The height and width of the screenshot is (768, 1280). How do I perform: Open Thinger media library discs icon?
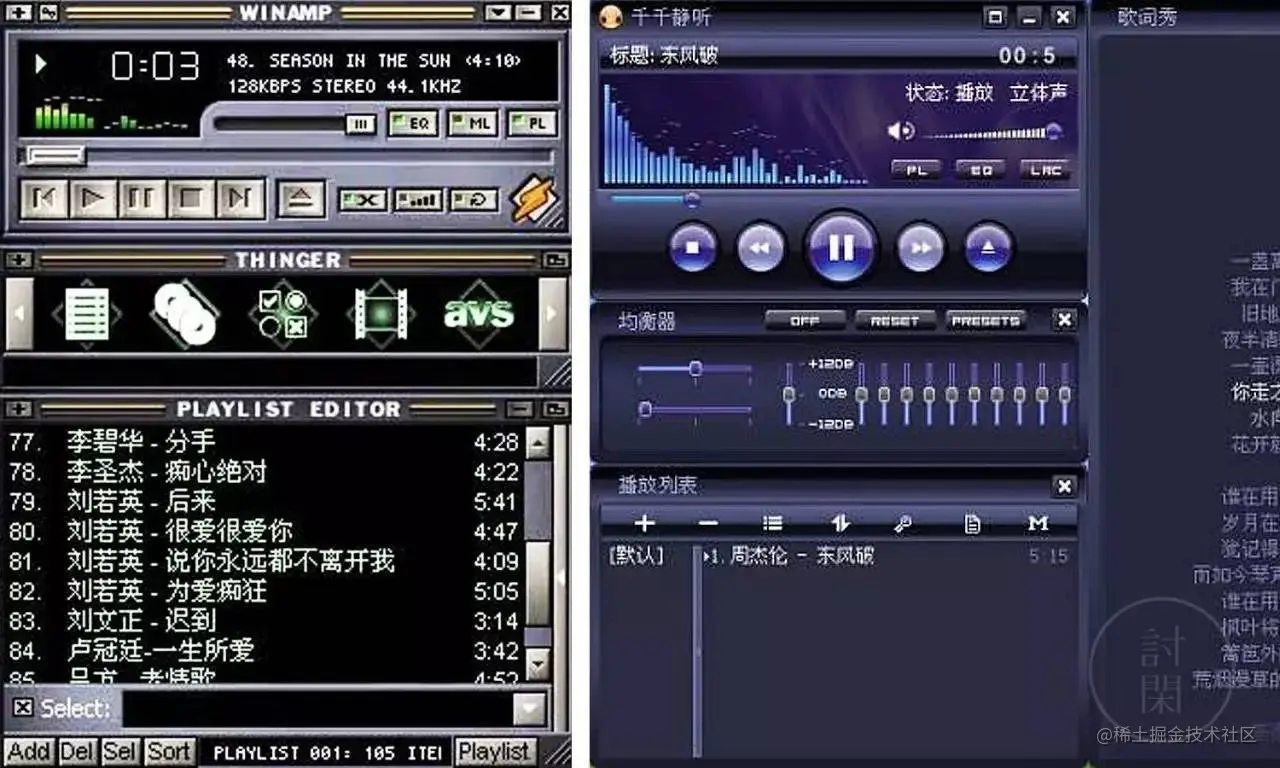[185, 314]
